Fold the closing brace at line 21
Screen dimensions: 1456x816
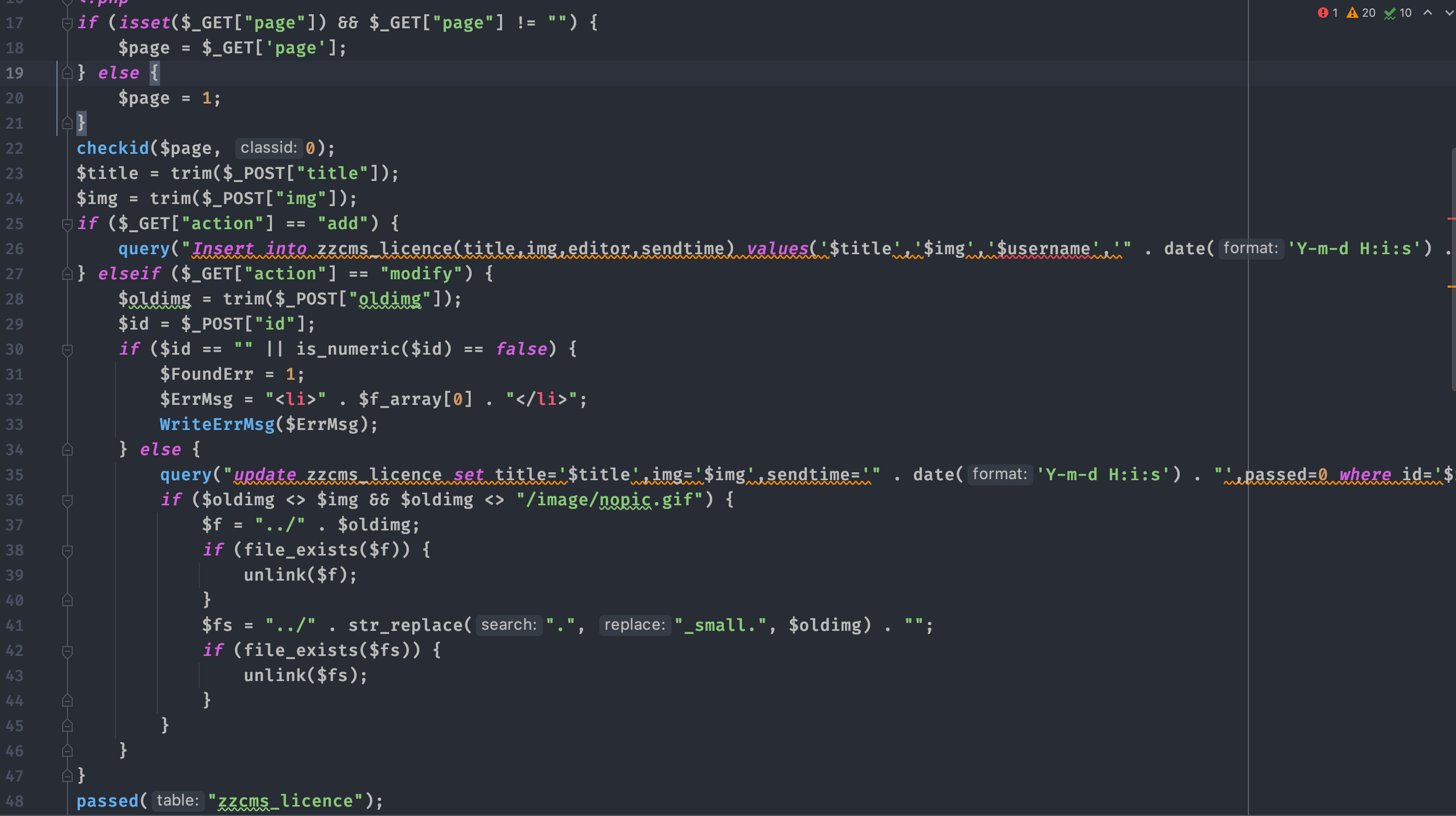(x=67, y=123)
